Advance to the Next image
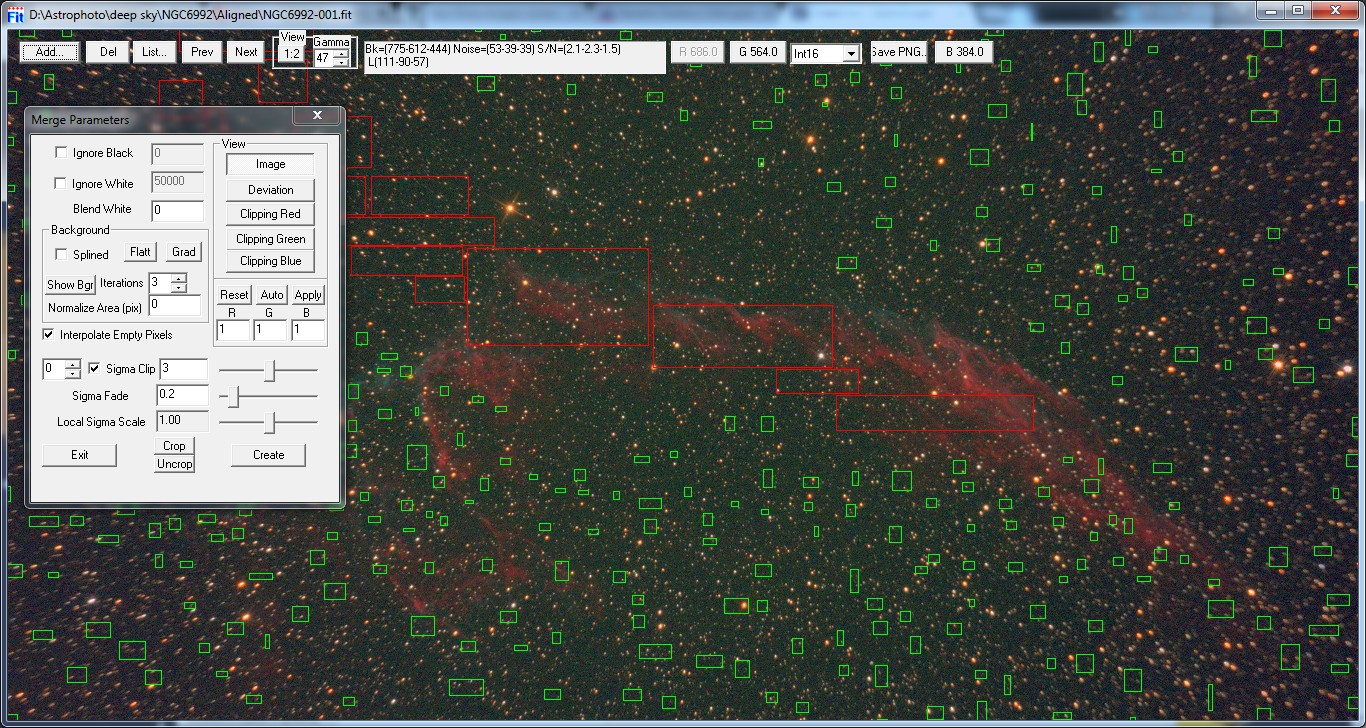The height and width of the screenshot is (728, 1366). tap(246, 52)
